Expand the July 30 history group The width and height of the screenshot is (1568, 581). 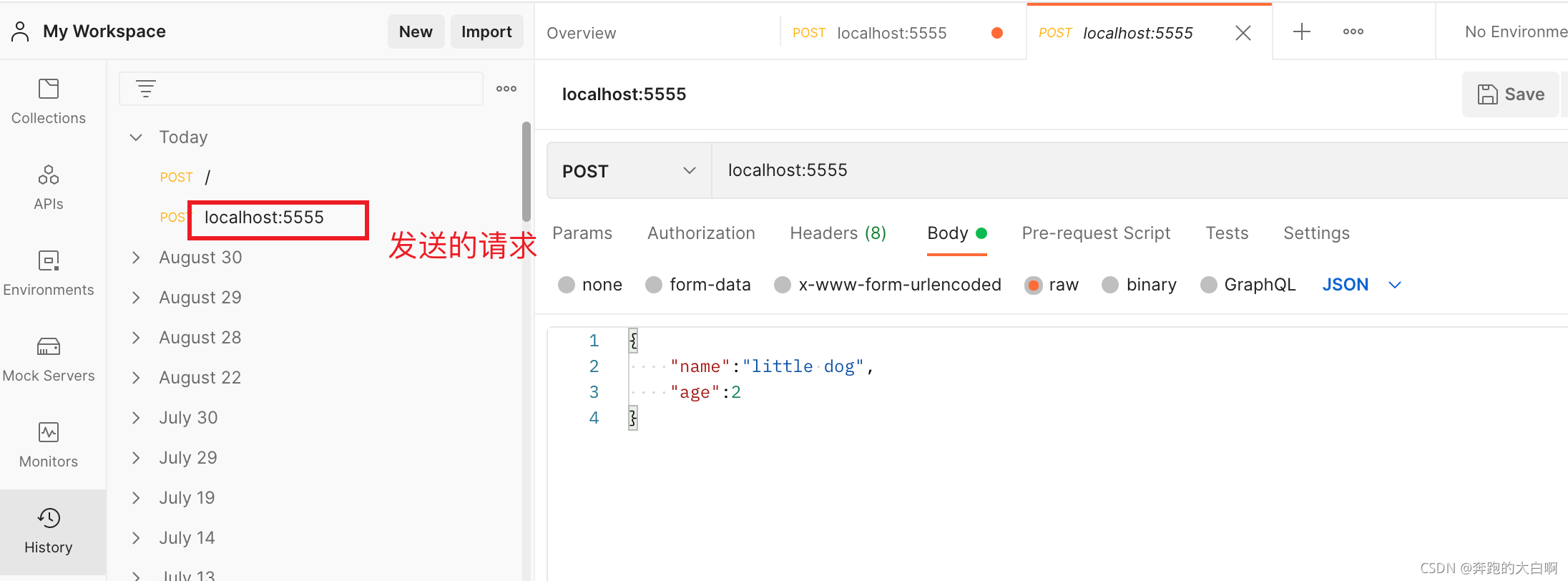[136, 417]
